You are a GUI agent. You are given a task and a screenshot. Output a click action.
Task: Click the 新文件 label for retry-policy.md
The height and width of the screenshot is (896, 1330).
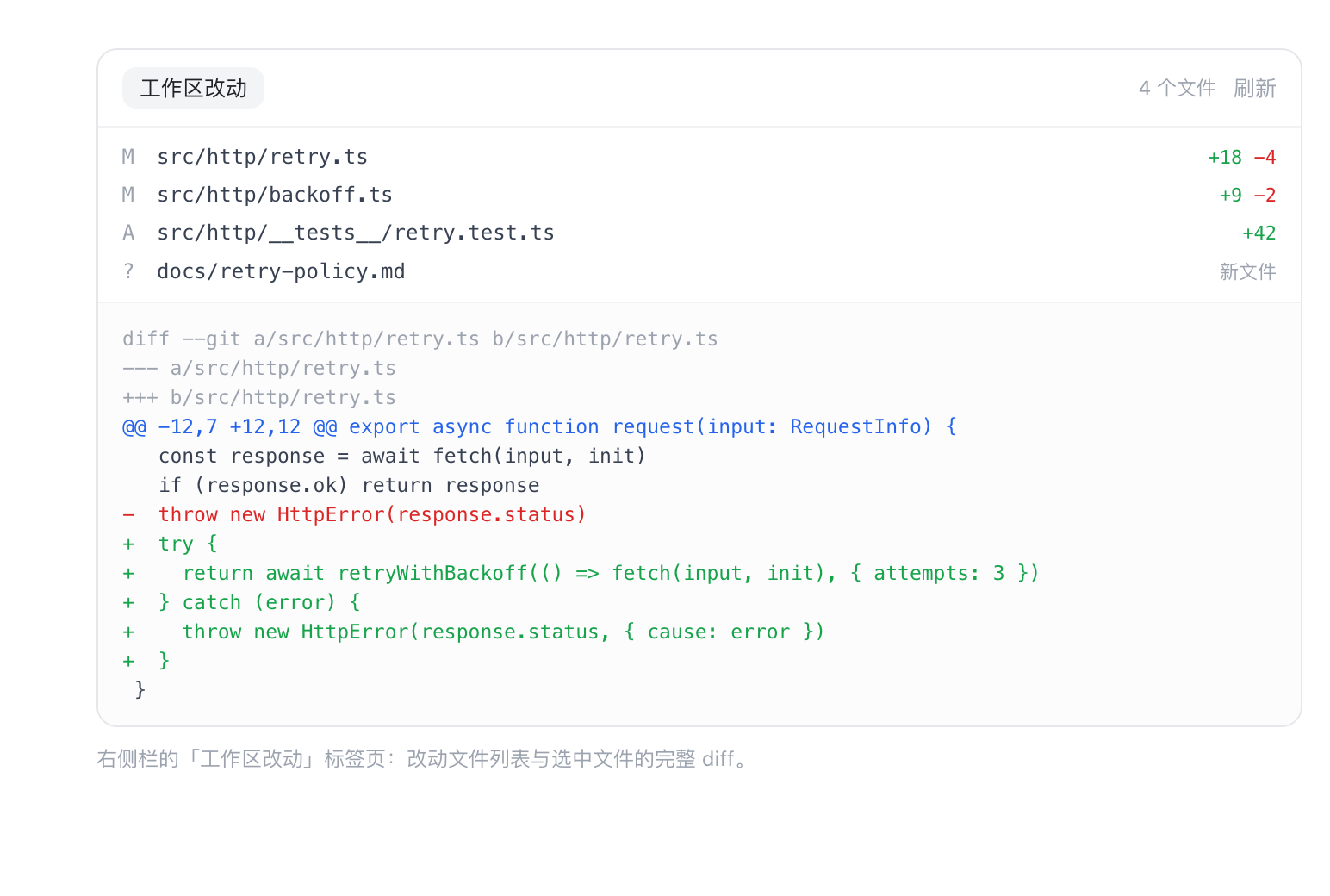point(1247,271)
